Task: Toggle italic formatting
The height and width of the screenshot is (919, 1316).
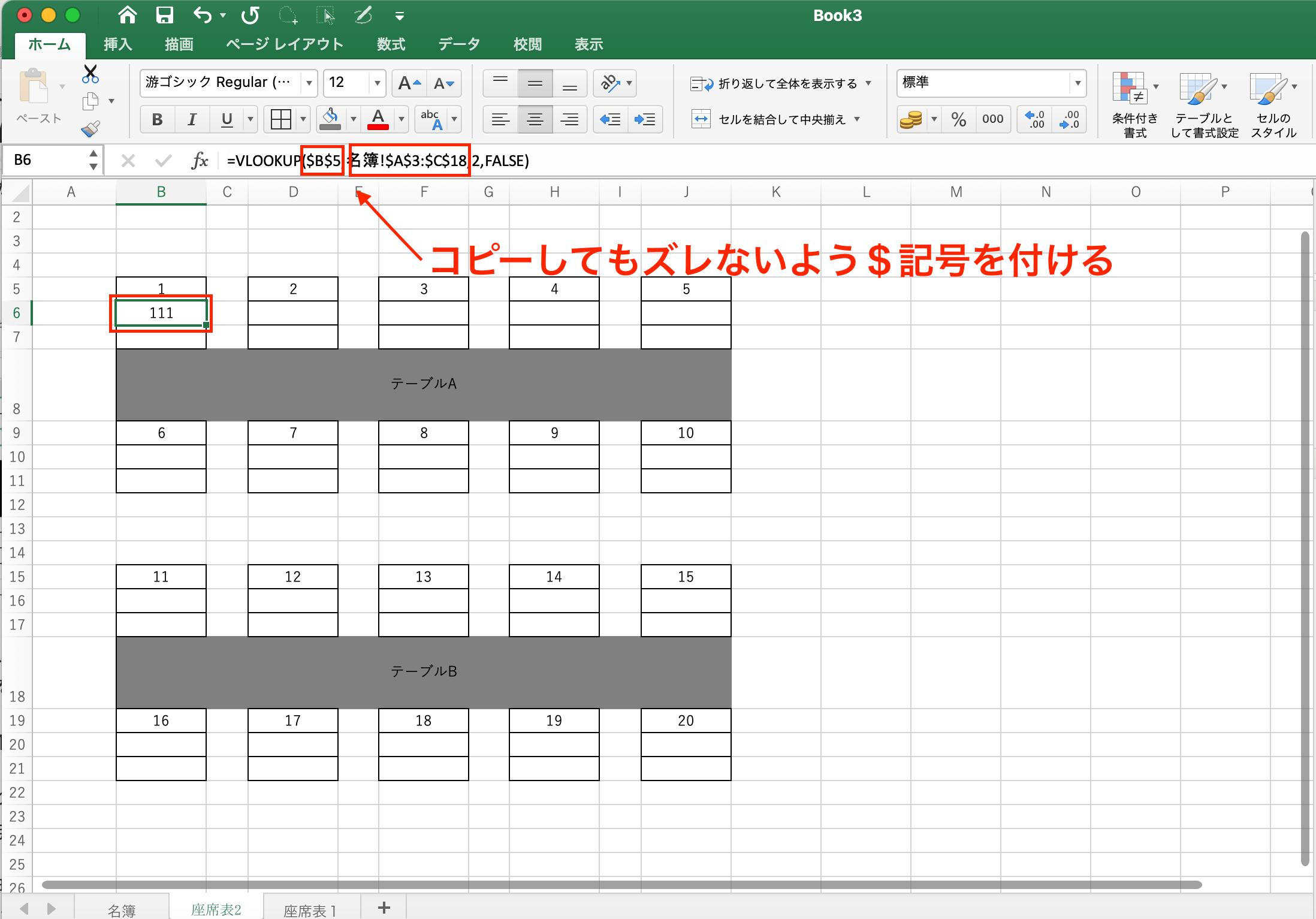Action: pos(192,119)
